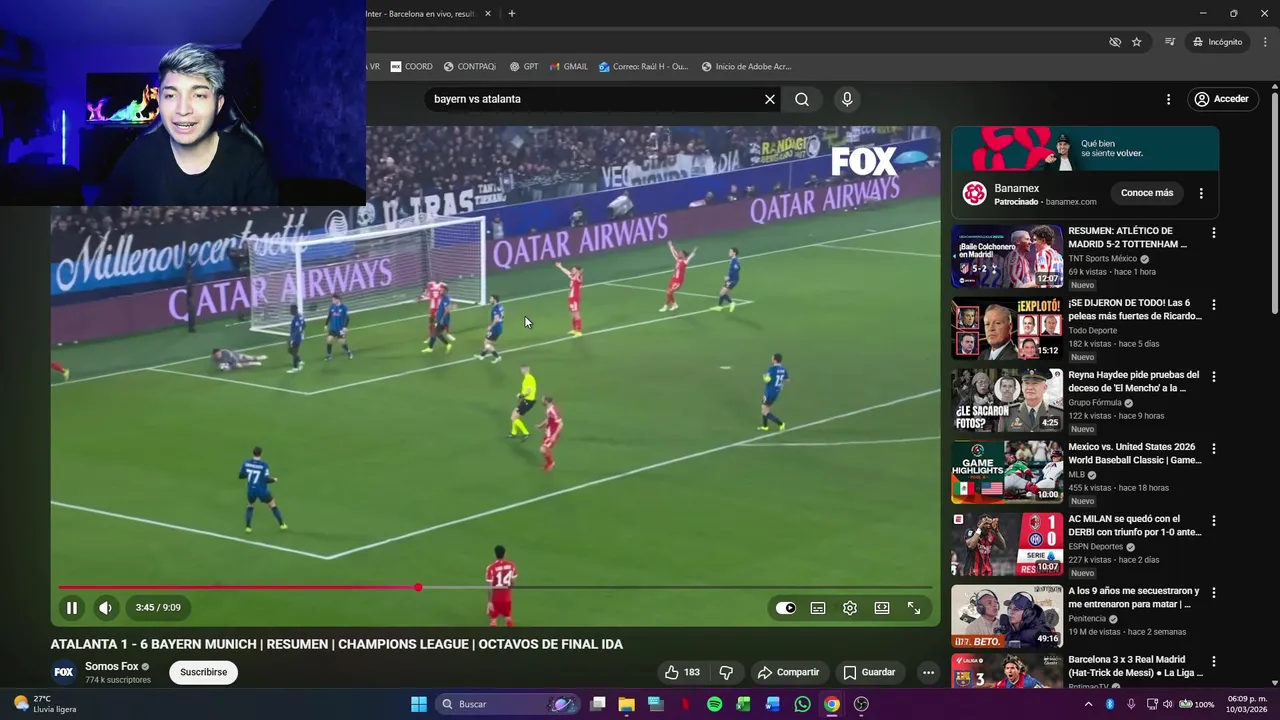Click the Suscribirse button

pos(204,672)
